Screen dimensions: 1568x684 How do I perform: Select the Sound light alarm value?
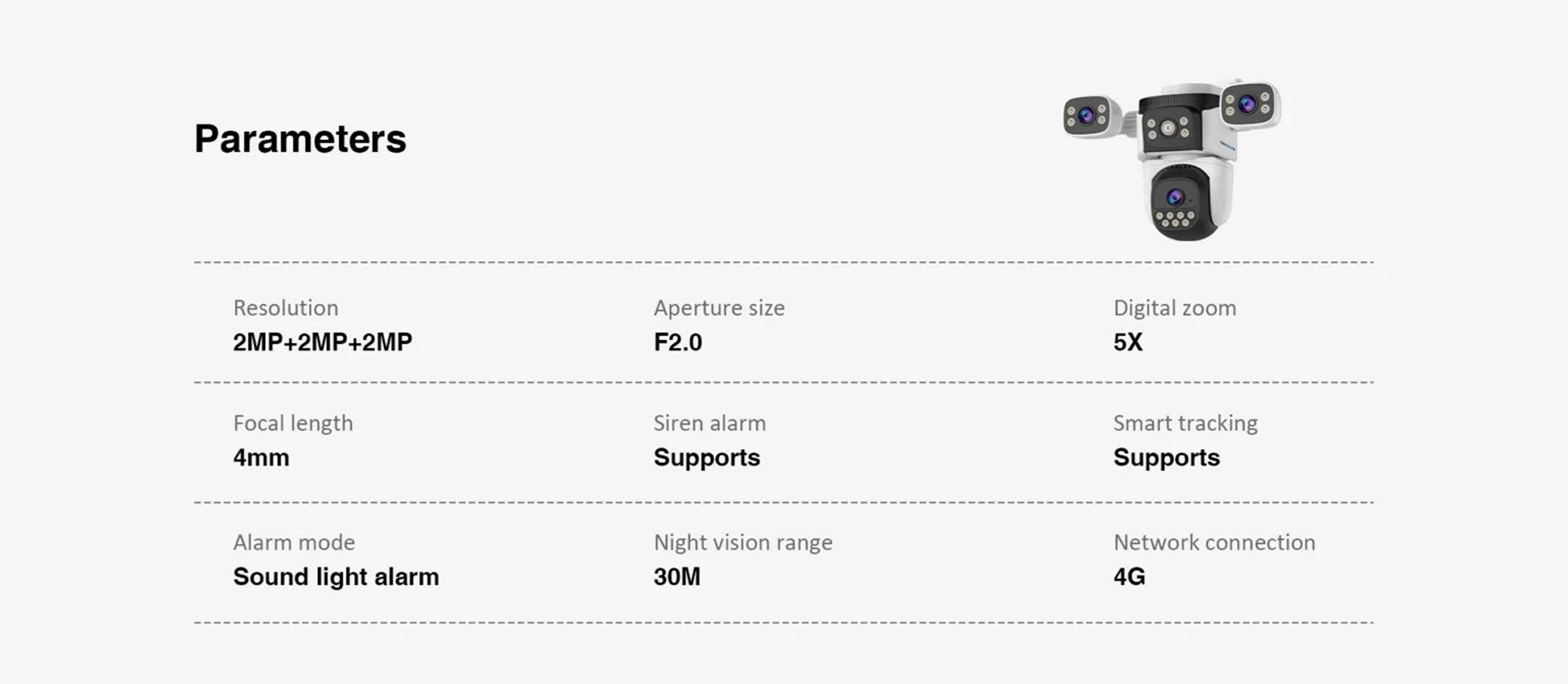pyautogui.click(x=335, y=577)
